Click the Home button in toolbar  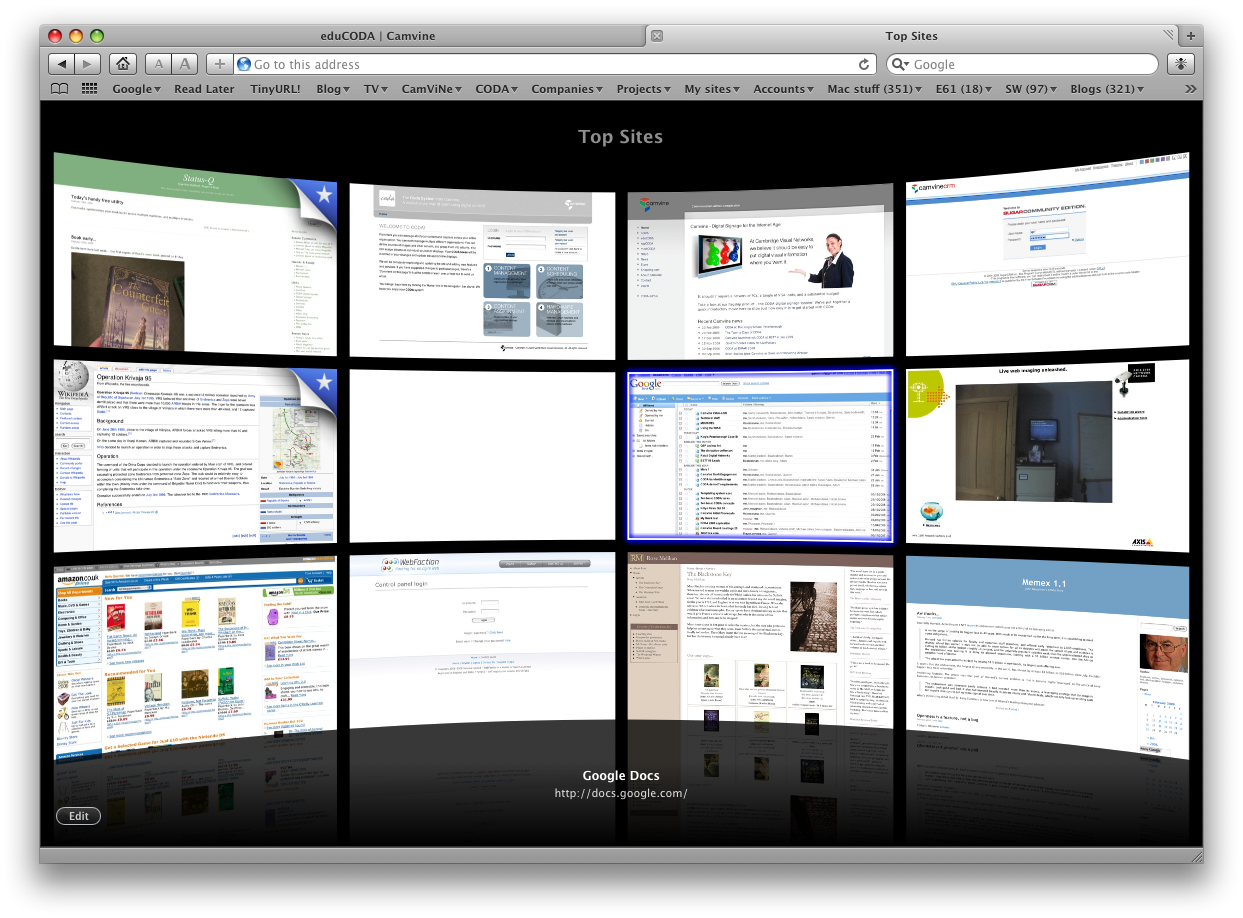click(x=122, y=64)
